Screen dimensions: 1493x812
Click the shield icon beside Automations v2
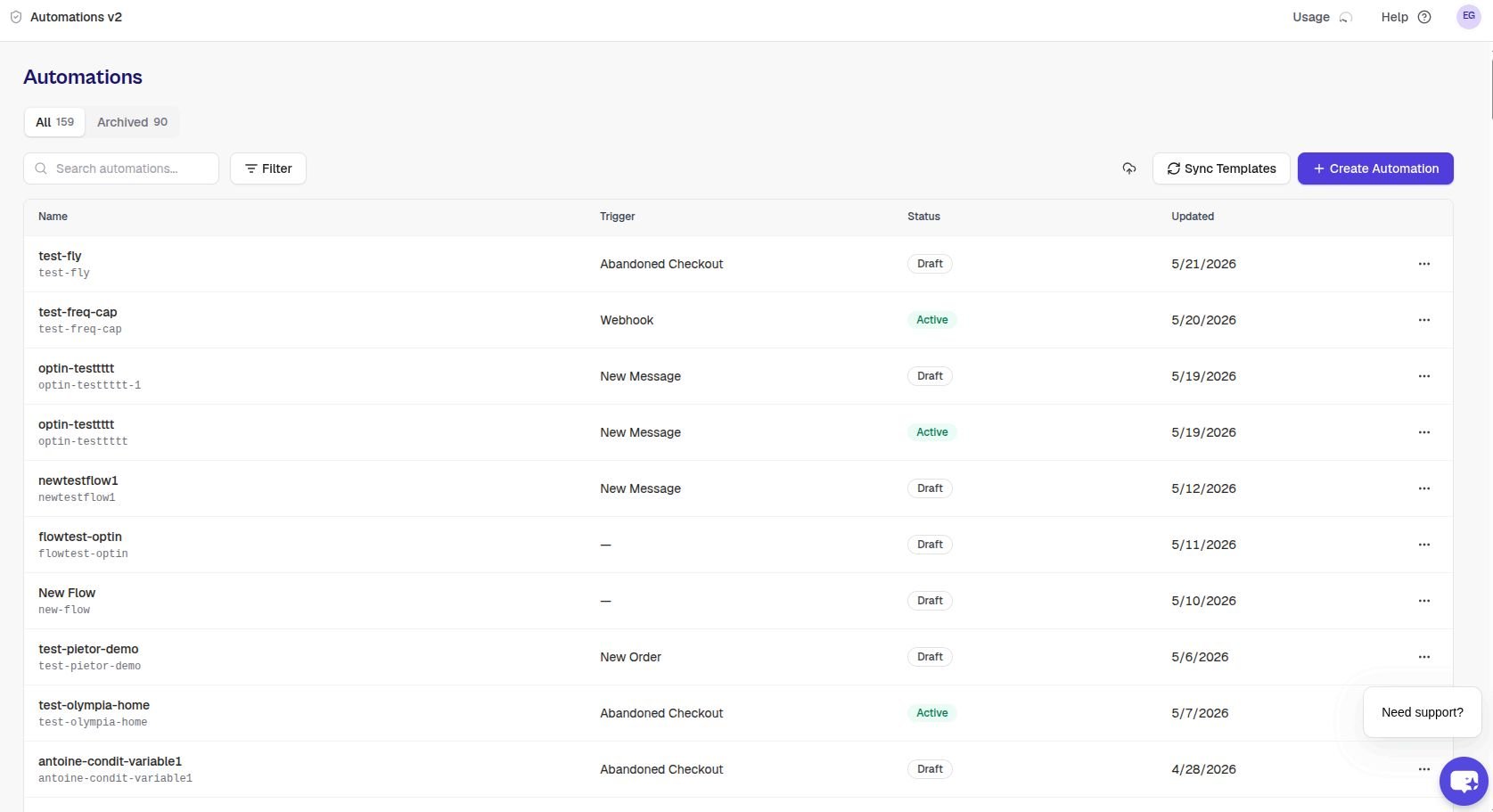click(16, 17)
